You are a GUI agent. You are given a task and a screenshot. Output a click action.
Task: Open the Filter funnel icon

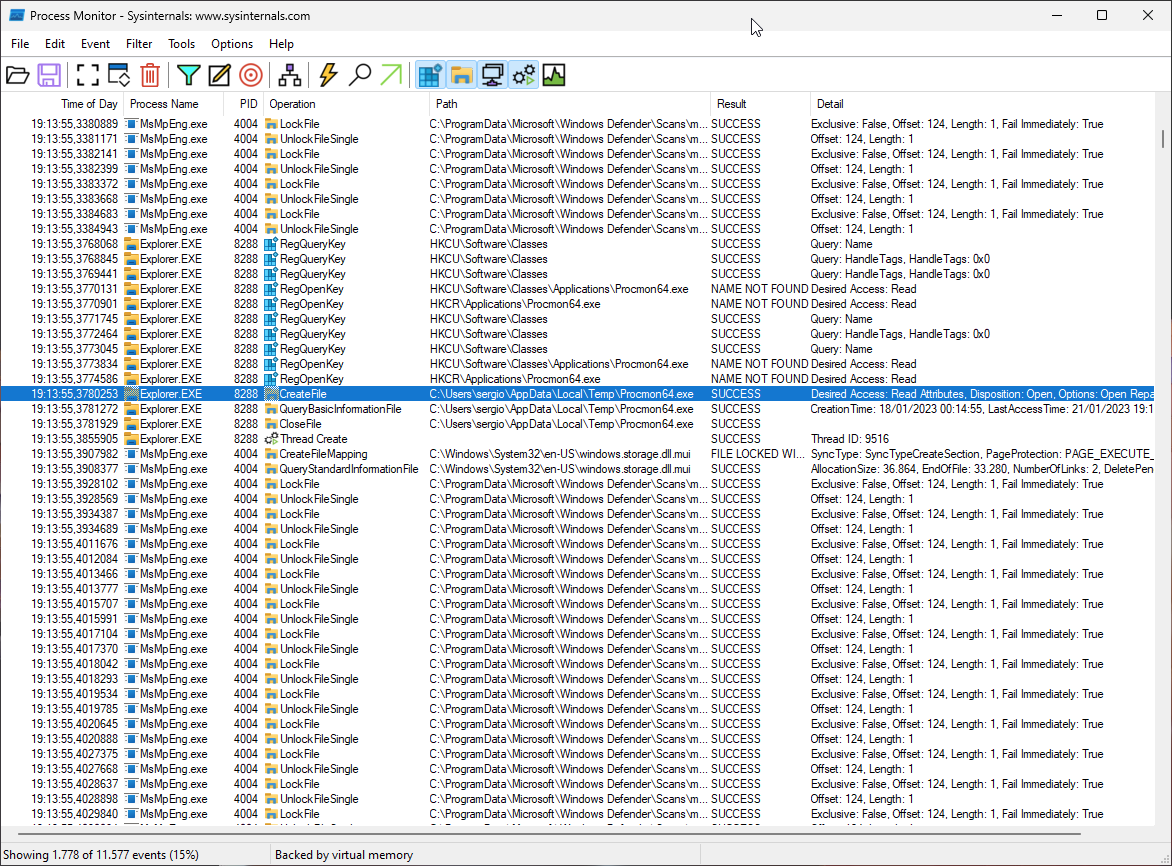point(189,75)
